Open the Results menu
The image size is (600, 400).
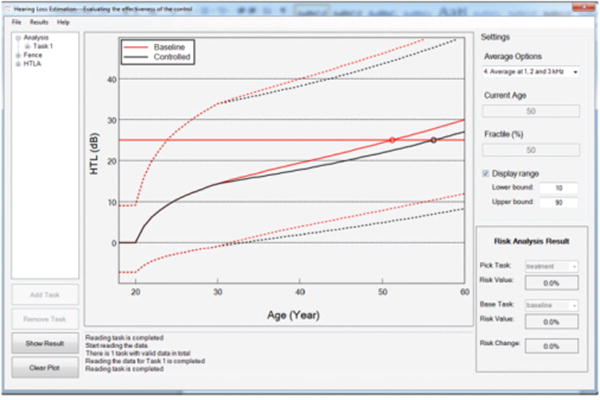[38, 21]
